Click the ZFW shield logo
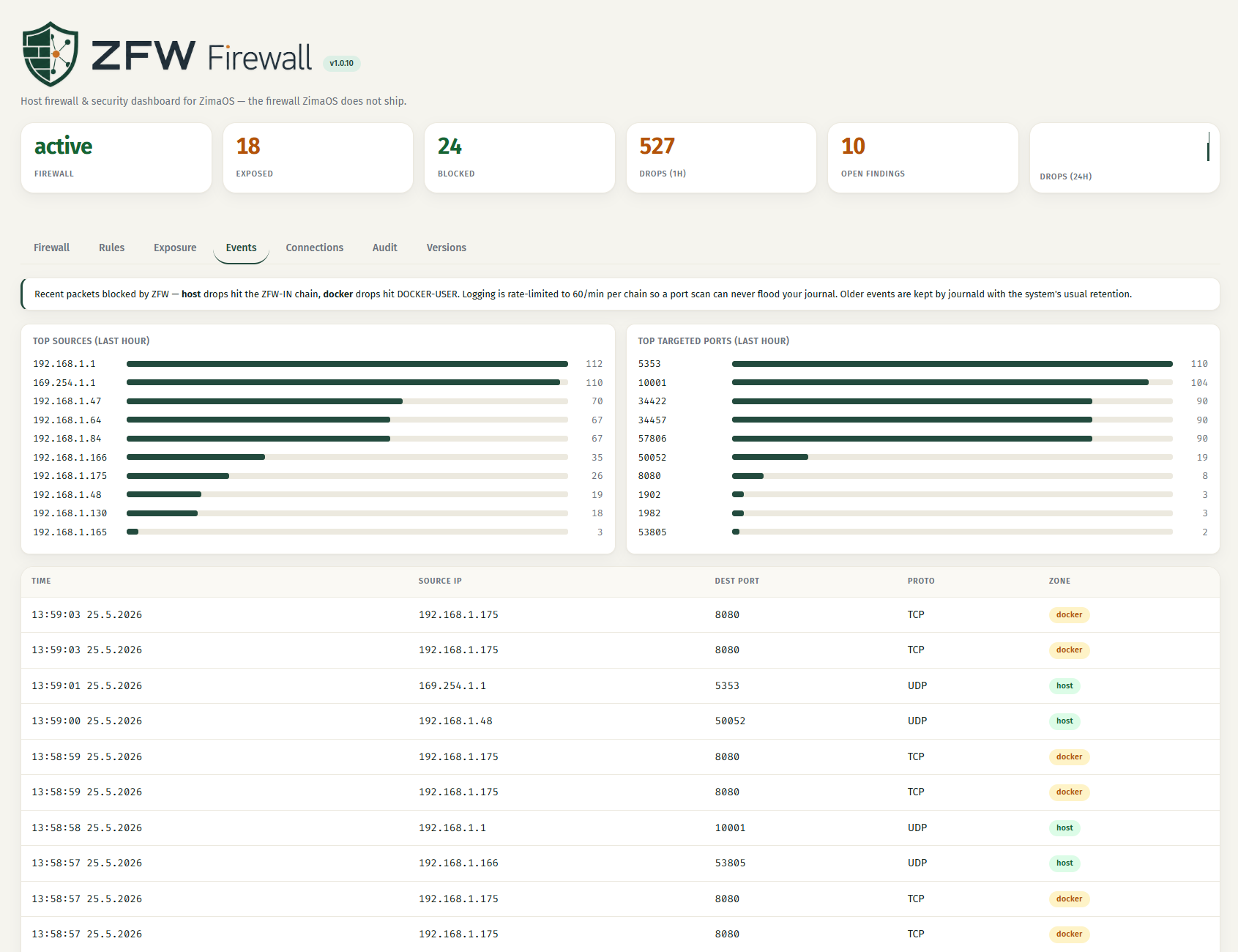This screenshot has height=952, width=1238. 51,54
